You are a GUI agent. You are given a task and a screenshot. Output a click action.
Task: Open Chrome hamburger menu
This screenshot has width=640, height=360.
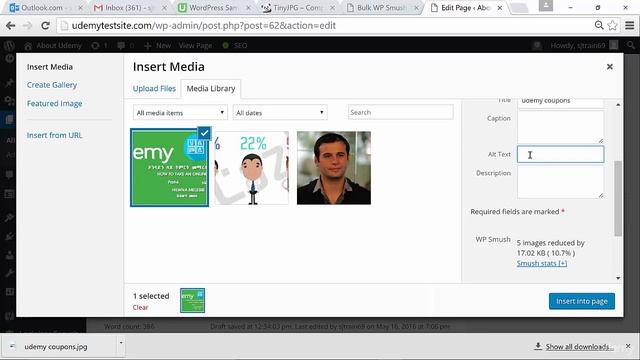[x=630, y=25]
